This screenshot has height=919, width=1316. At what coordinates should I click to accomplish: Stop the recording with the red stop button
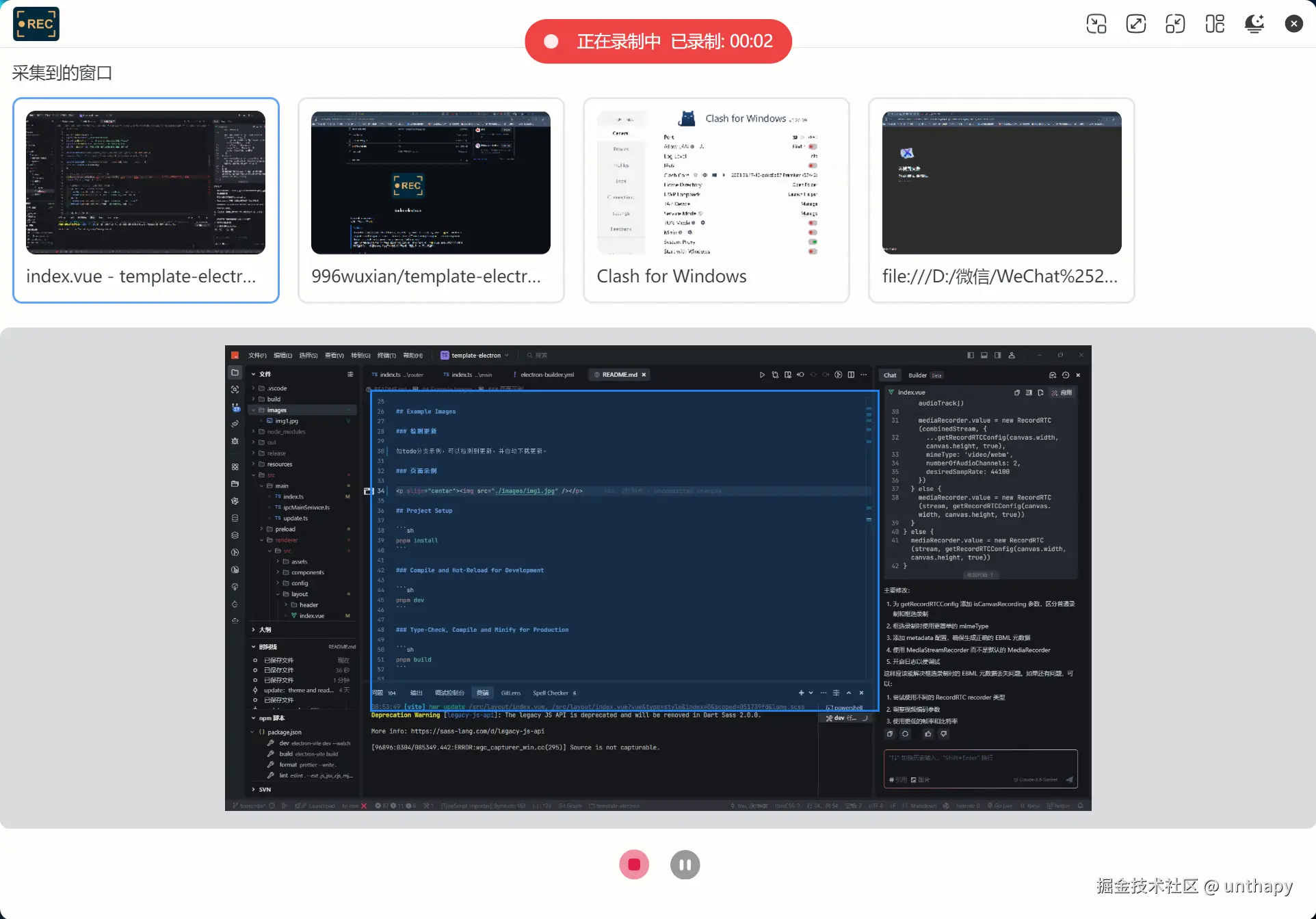pos(634,864)
